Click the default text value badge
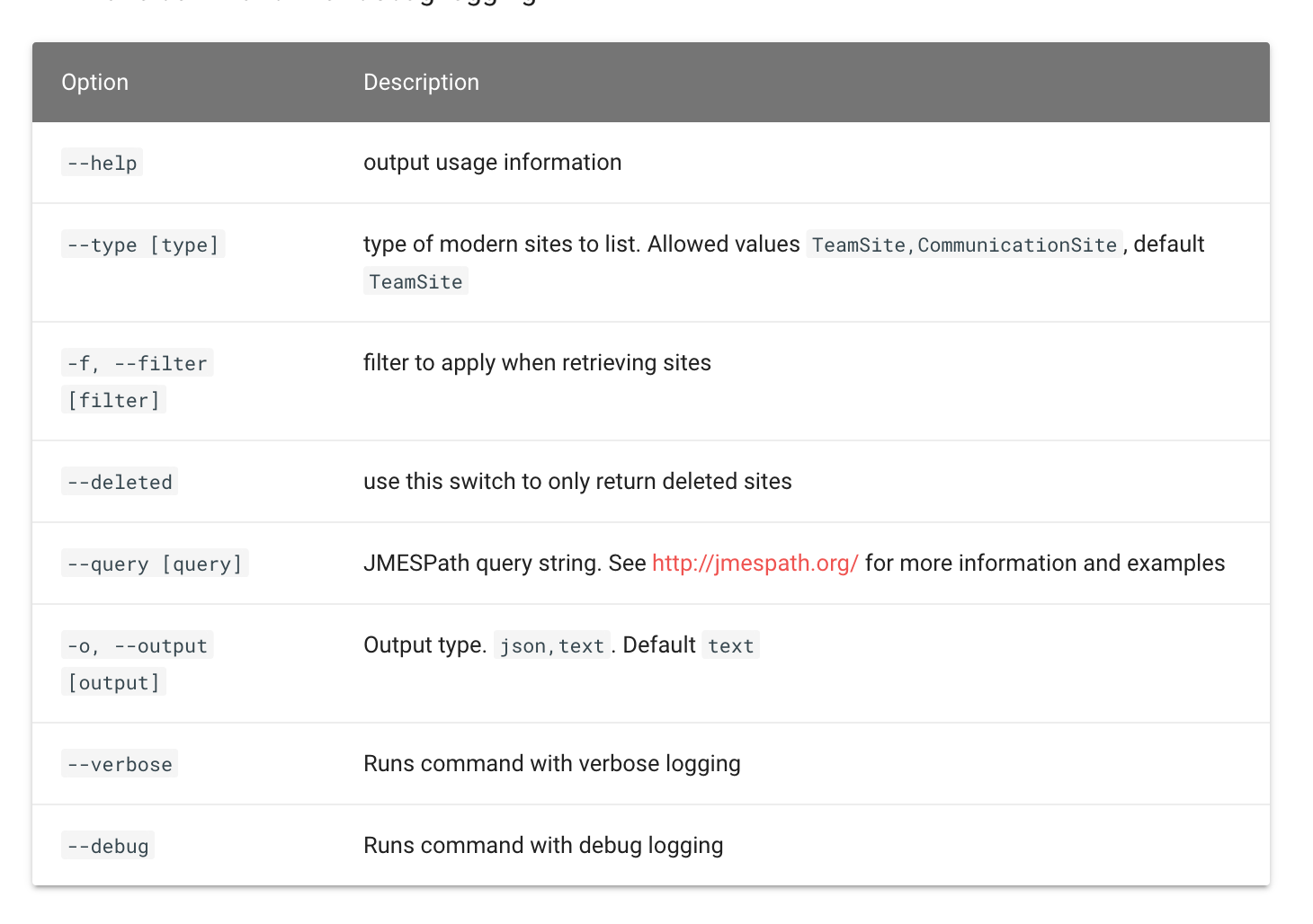This screenshot has width=1313, height=924. (x=730, y=644)
